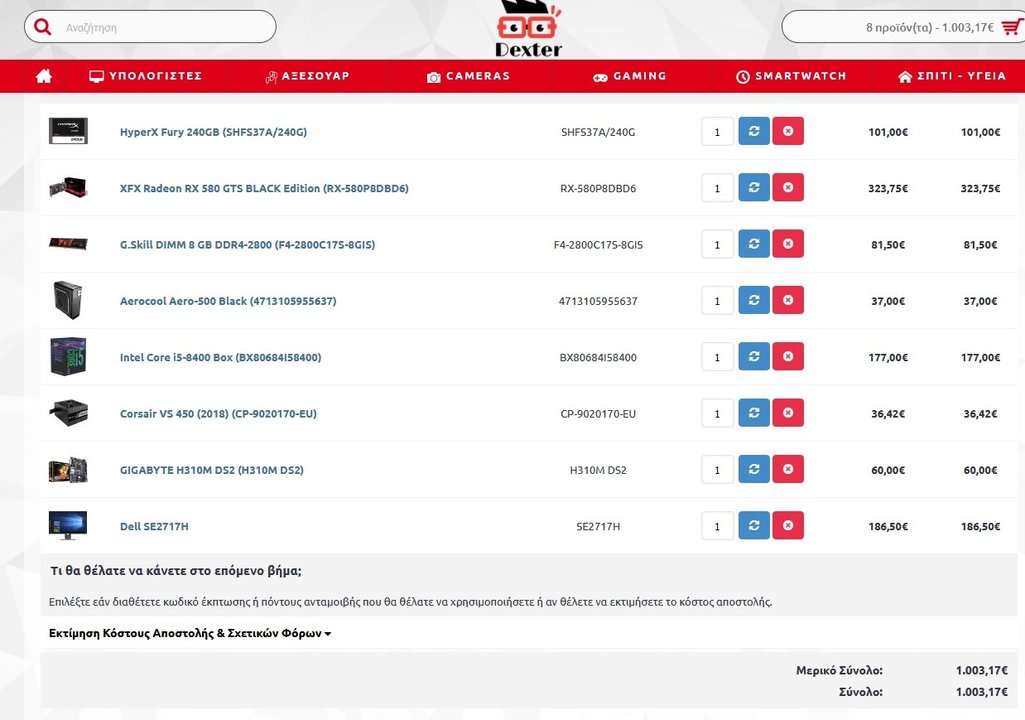Click the G.Skill RAM thumbnail

point(68,243)
